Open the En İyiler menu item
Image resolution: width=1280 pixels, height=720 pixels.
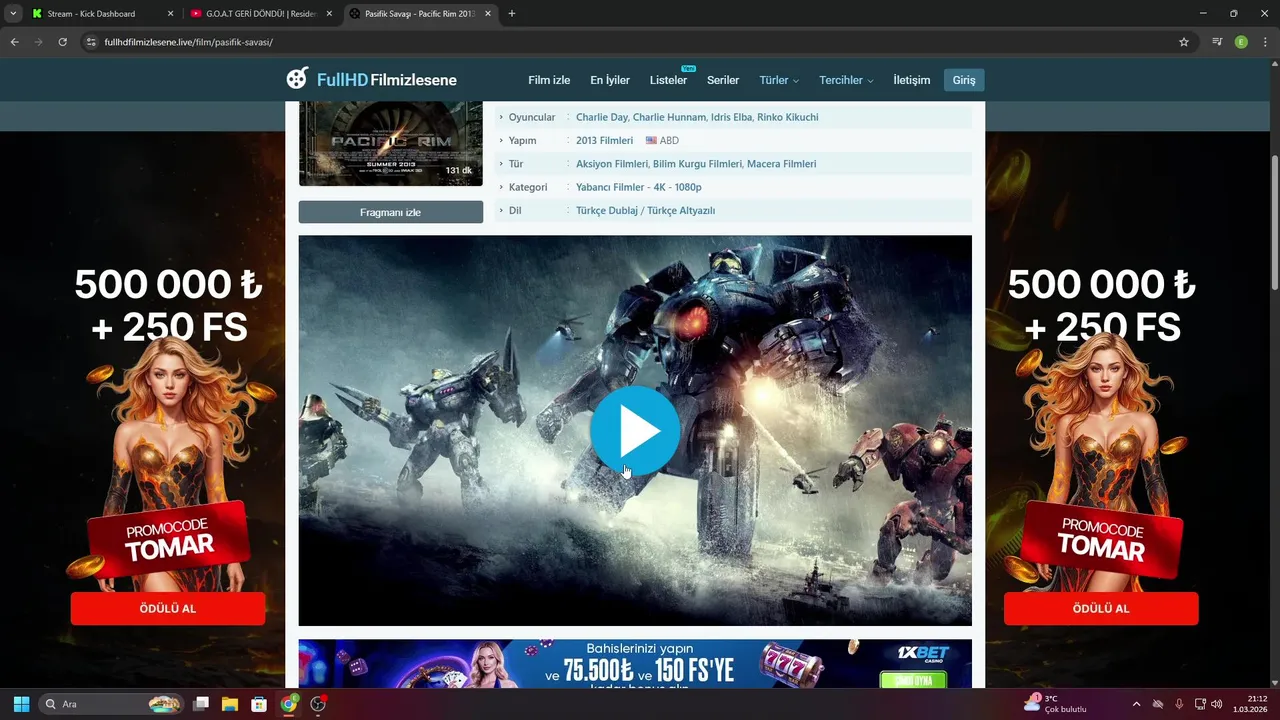click(x=610, y=80)
